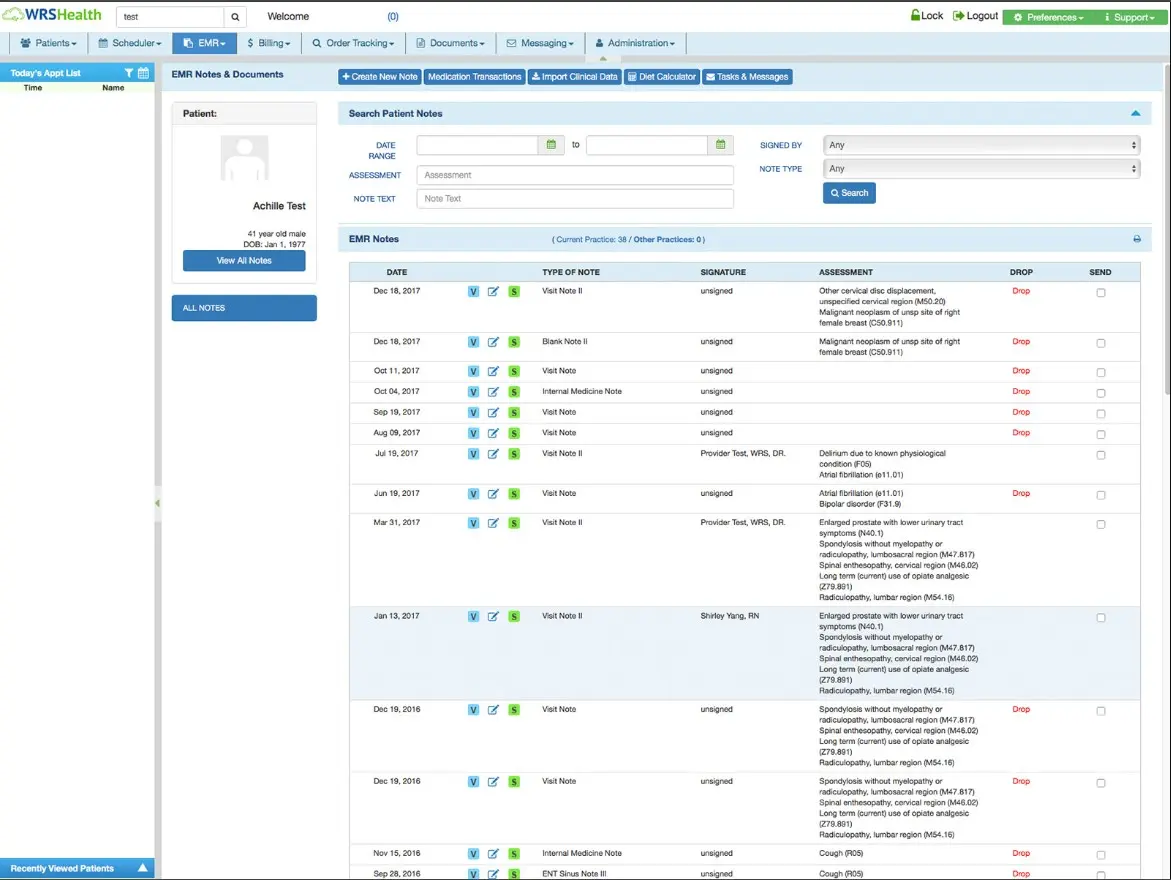Open the SIGNED BY dropdown
This screenshot has height=880, width=1171.
980,144
